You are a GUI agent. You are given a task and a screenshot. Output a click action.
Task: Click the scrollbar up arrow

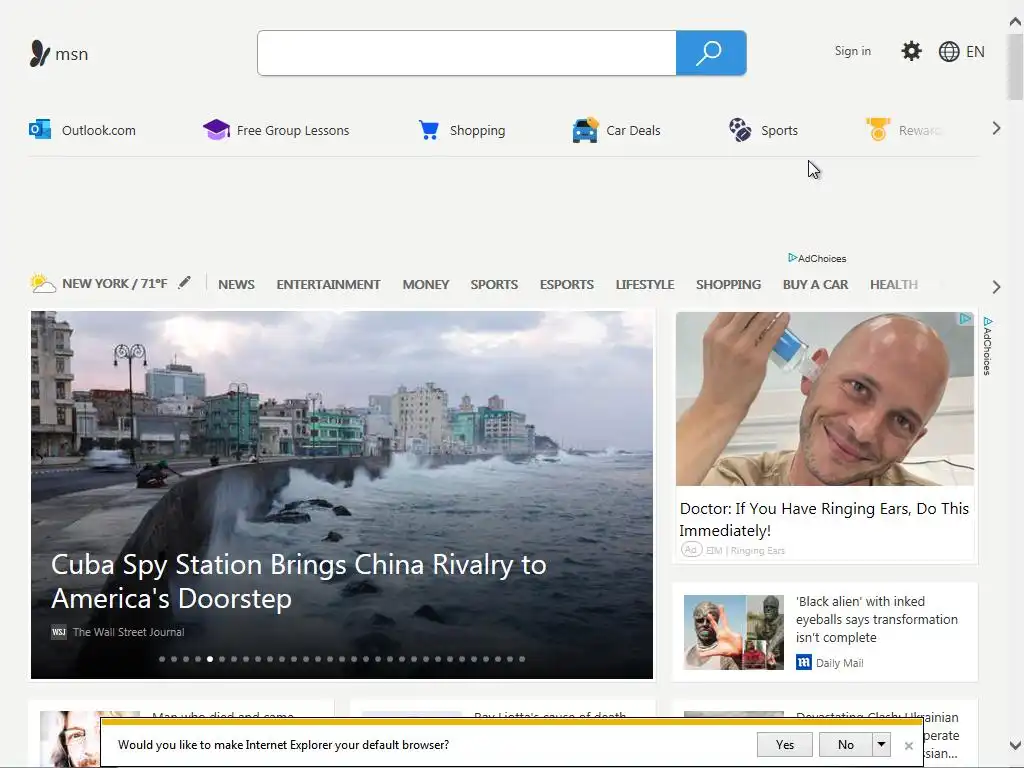[x=1016, y=22]
